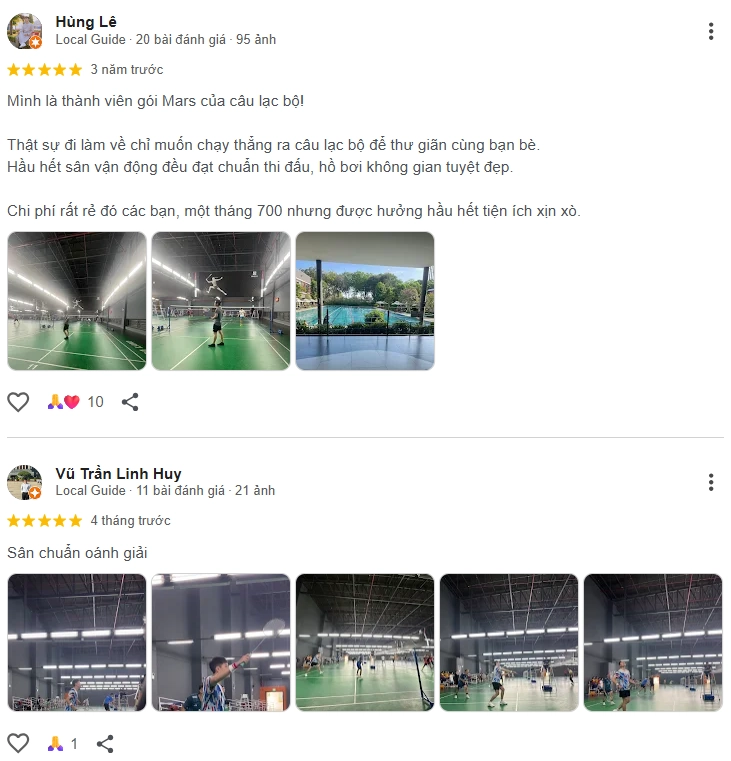The height and width of the screenshot is (761, 731).
Task: Open last photo in second review
Action: click(653, 643)
